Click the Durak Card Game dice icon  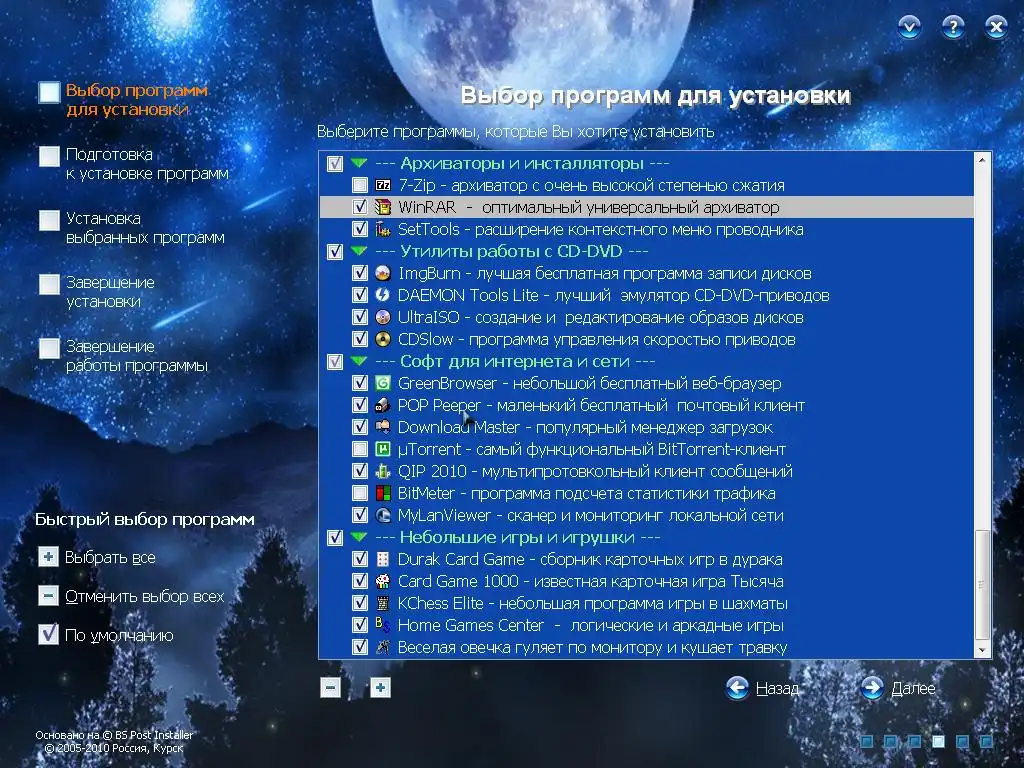[383, 559]
